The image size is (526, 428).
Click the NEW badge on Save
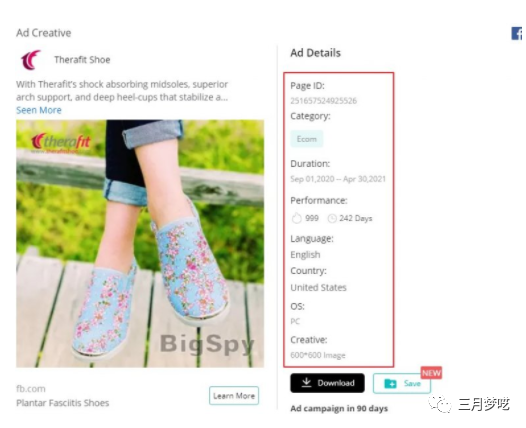pyautogui.click(x=431, y=373)
